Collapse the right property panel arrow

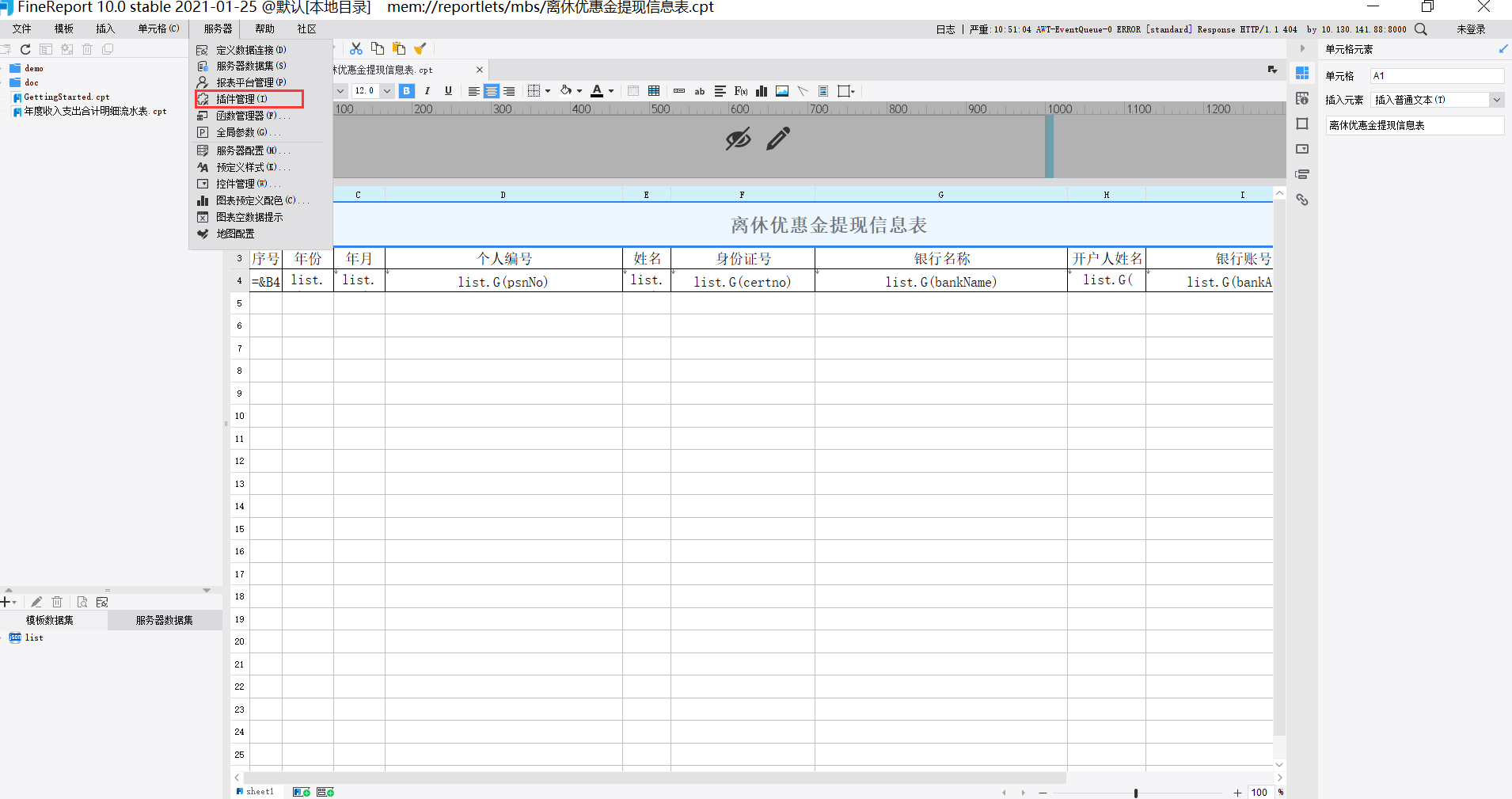pos(1302,49)
